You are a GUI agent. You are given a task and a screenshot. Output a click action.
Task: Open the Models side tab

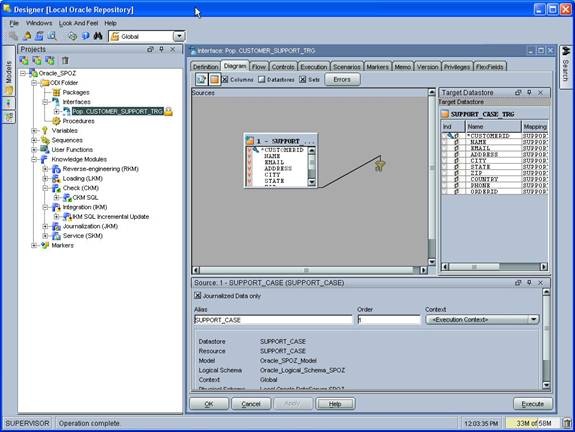[9, 72]
